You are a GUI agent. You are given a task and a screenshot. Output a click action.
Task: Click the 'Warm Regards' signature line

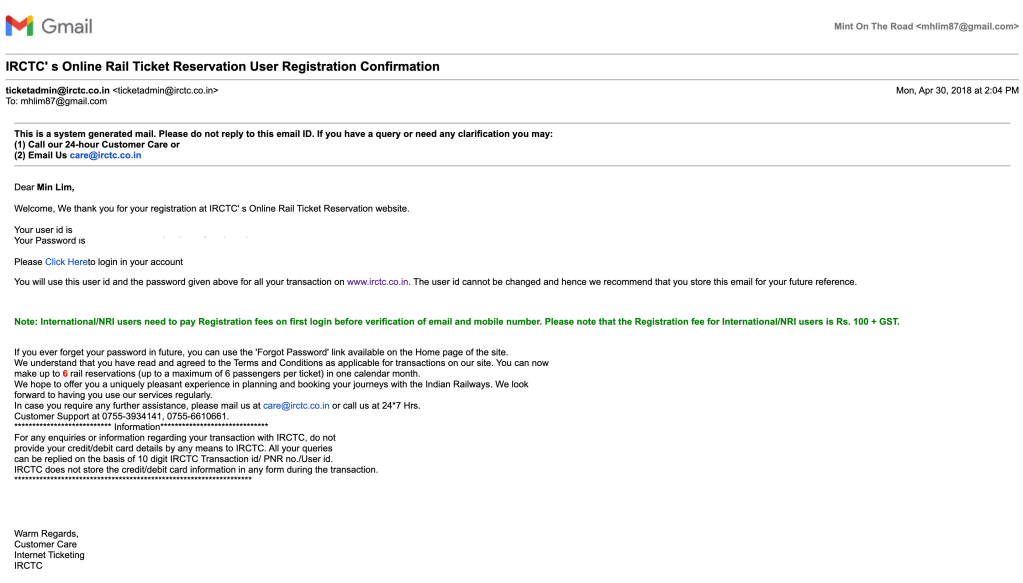coord(46,534)
